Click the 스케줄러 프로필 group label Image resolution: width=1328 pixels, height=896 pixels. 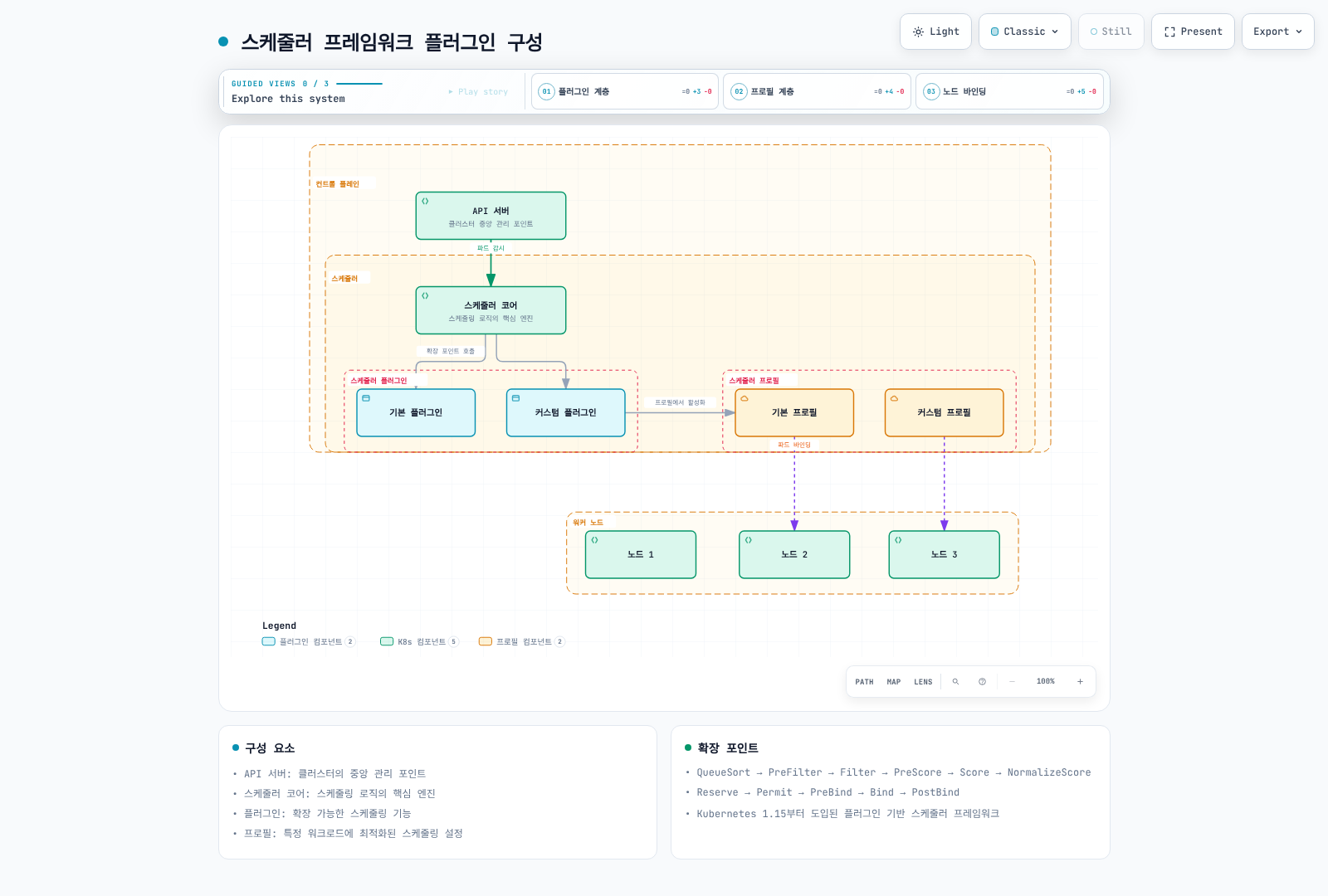754,381
